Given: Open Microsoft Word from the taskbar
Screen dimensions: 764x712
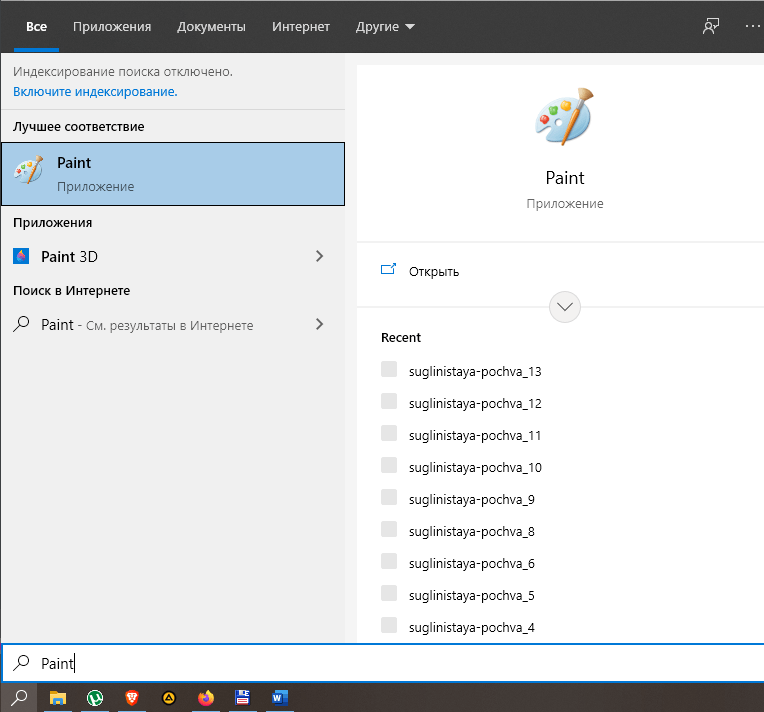Looking at the screenshot, I should point(280,698).
